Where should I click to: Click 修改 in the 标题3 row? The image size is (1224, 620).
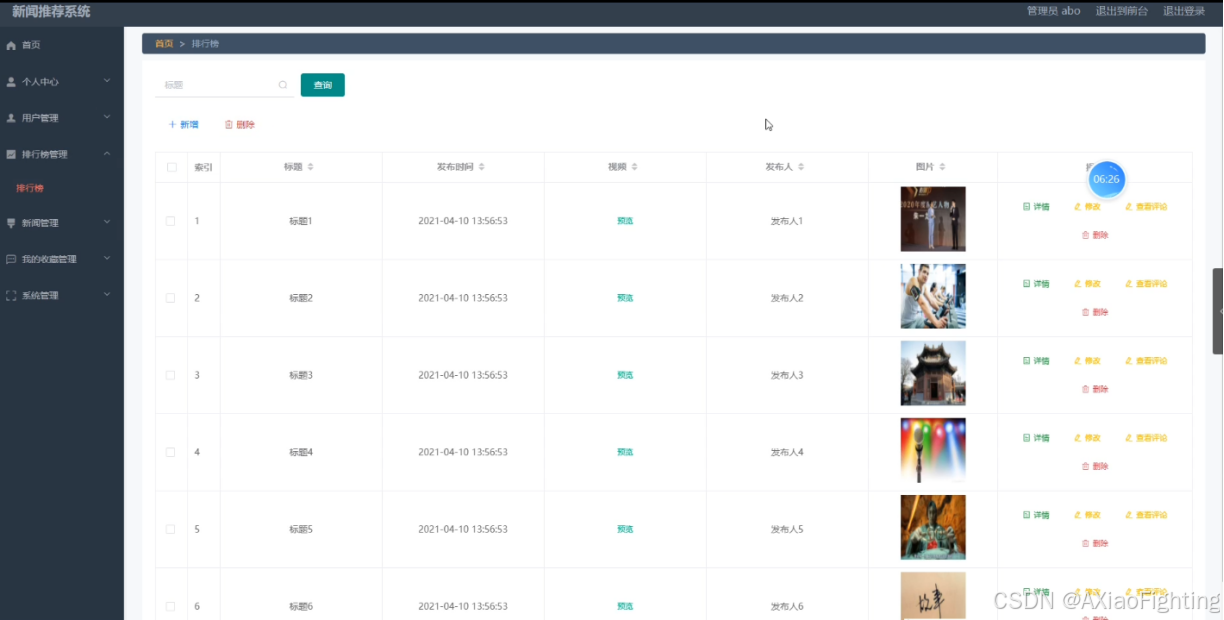[1087, 361]
